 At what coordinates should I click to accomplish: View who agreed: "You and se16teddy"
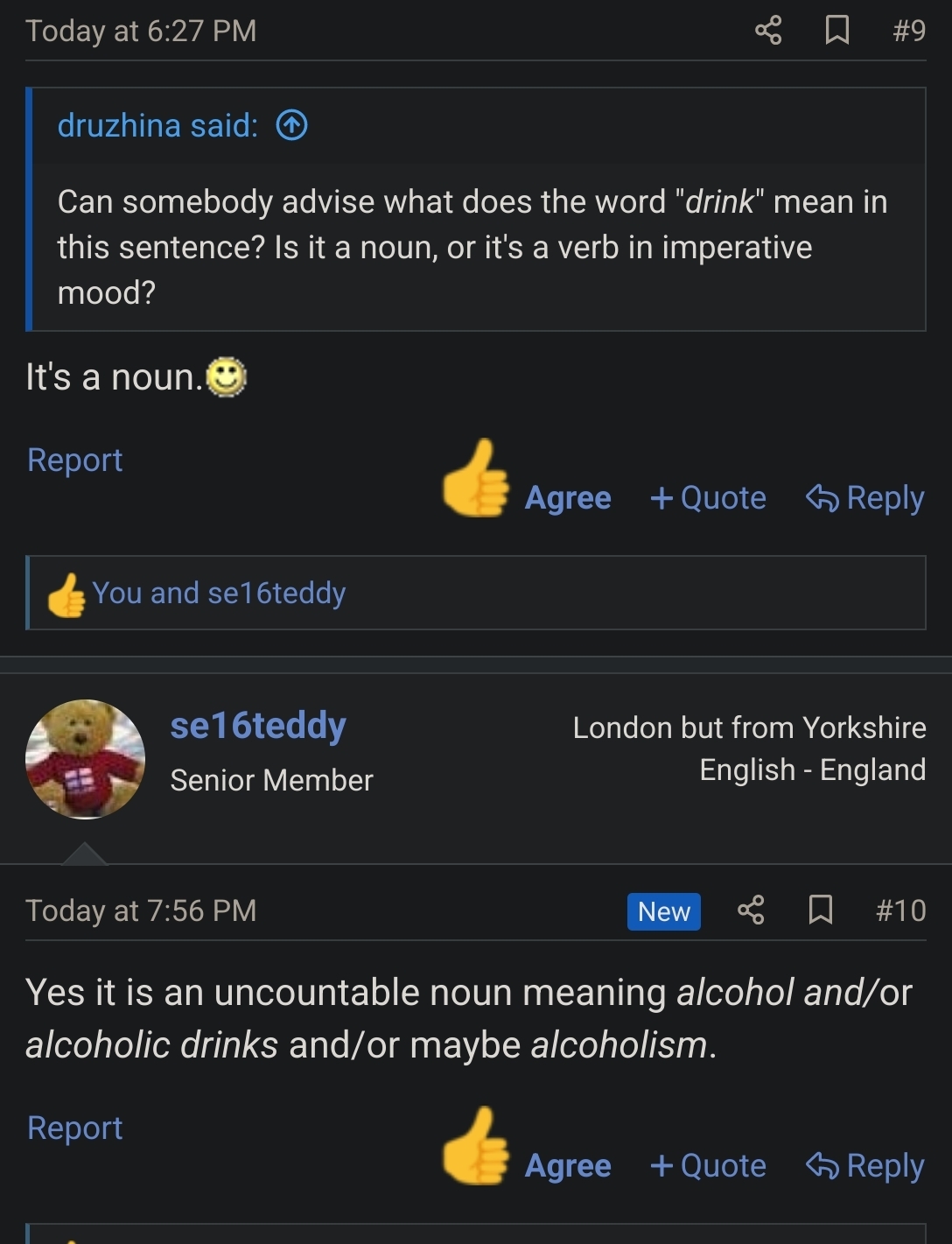(219, 594)
